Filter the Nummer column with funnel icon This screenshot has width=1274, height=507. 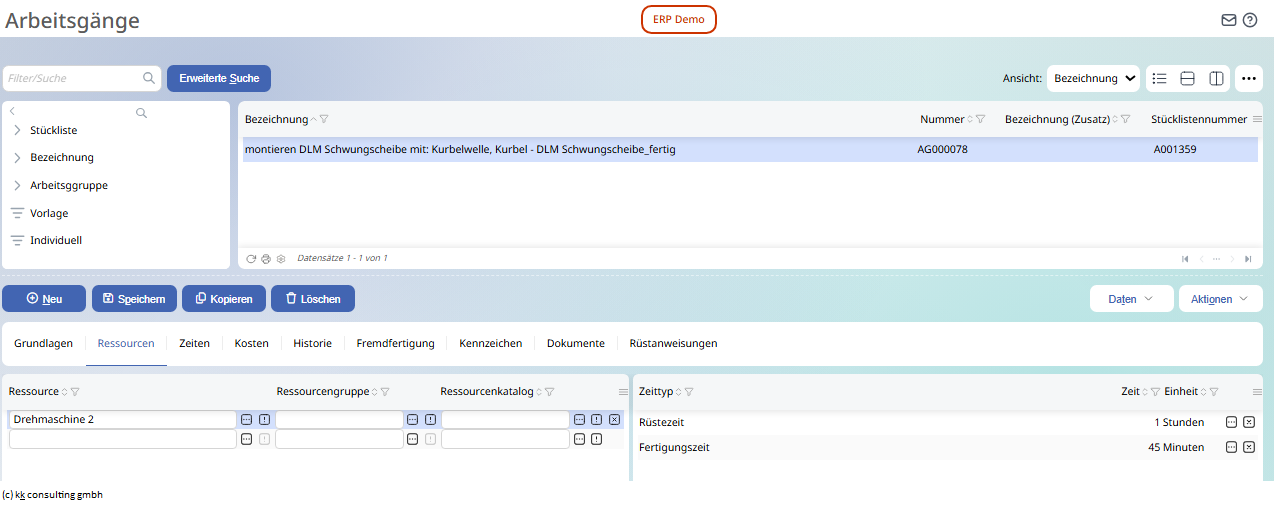coord(980,119)
